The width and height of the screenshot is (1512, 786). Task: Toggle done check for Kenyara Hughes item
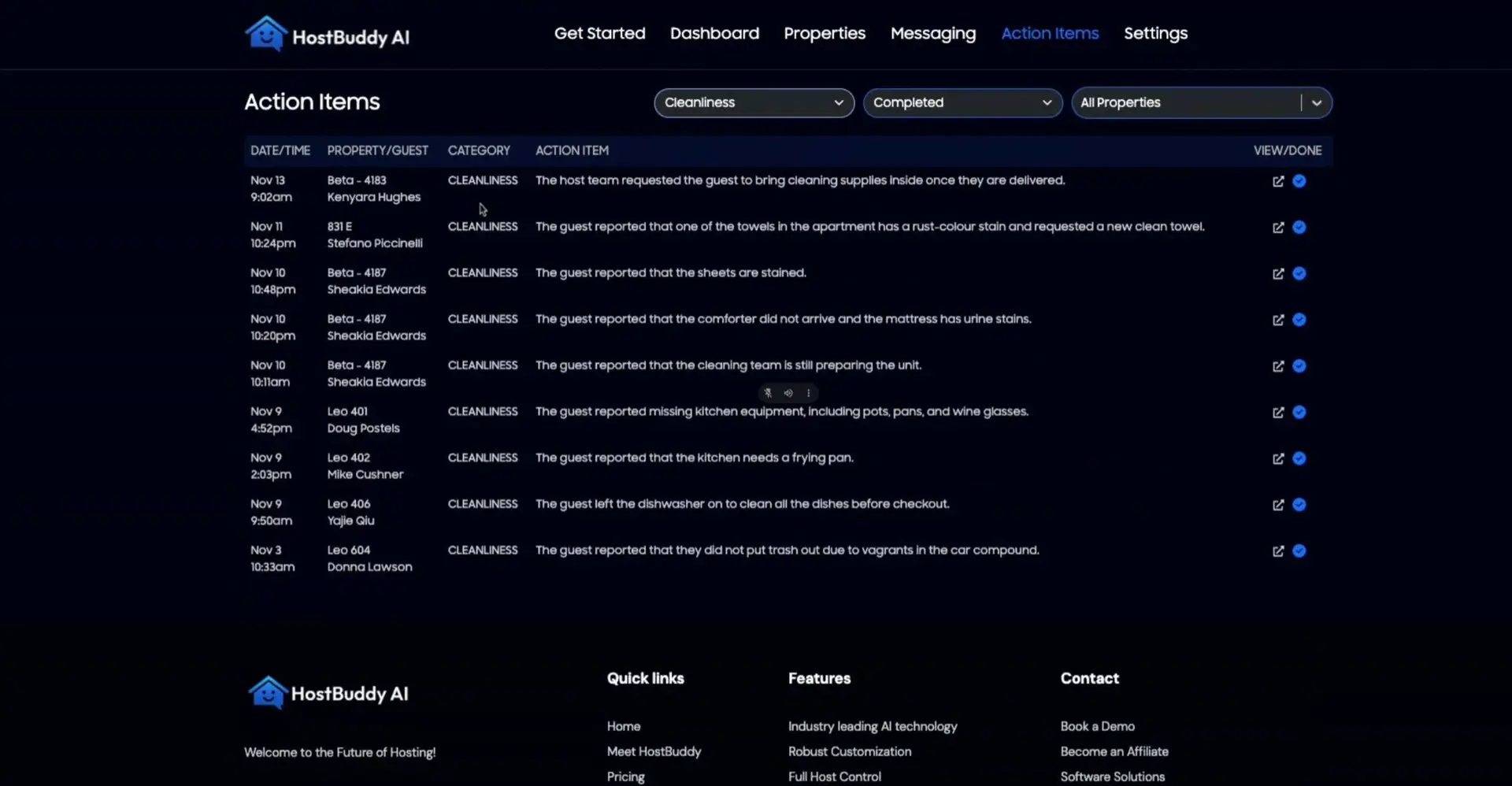click(x=1299, y=181)
